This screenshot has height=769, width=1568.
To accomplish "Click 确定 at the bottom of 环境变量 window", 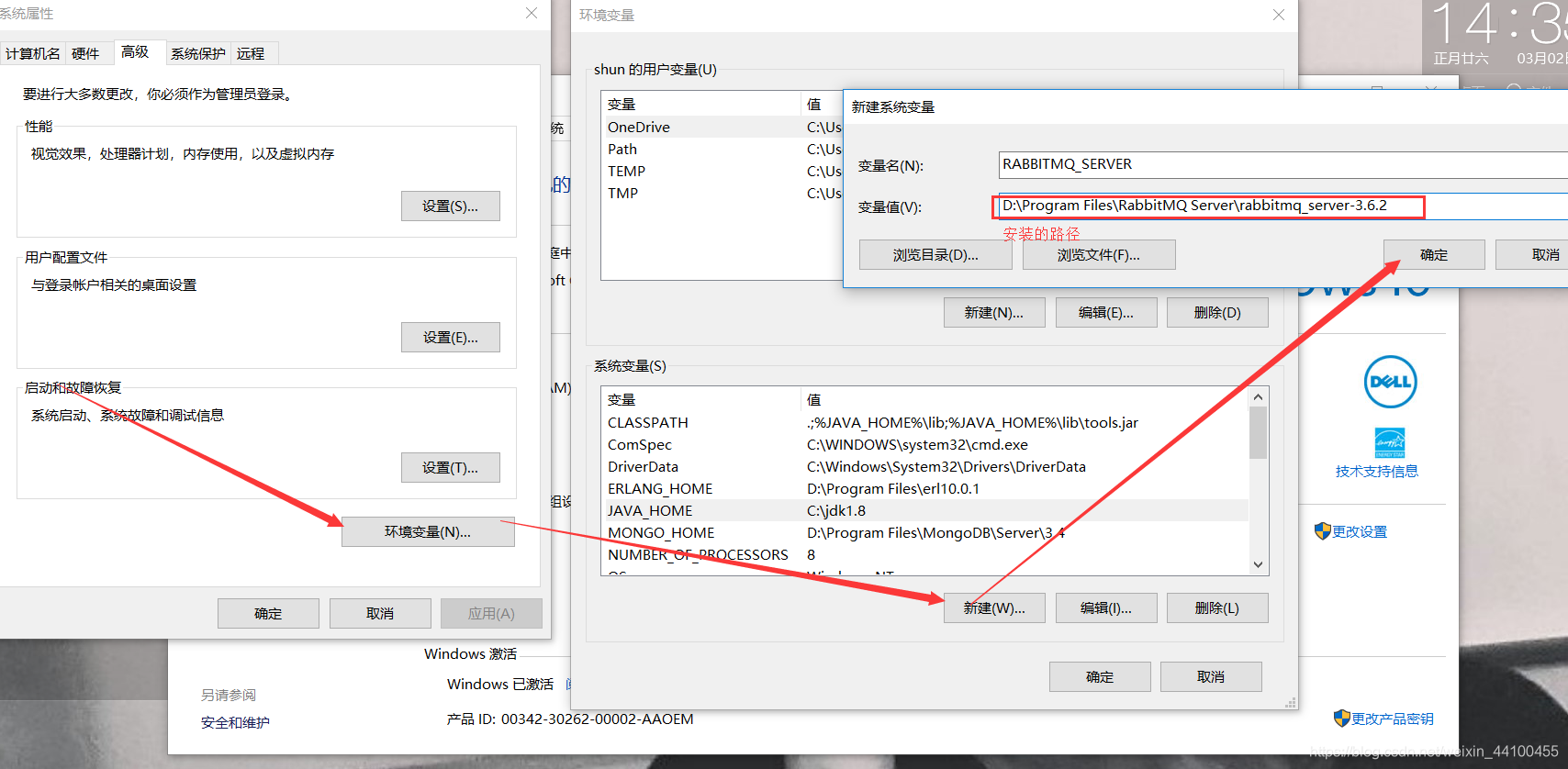I will click(1100, 677).
